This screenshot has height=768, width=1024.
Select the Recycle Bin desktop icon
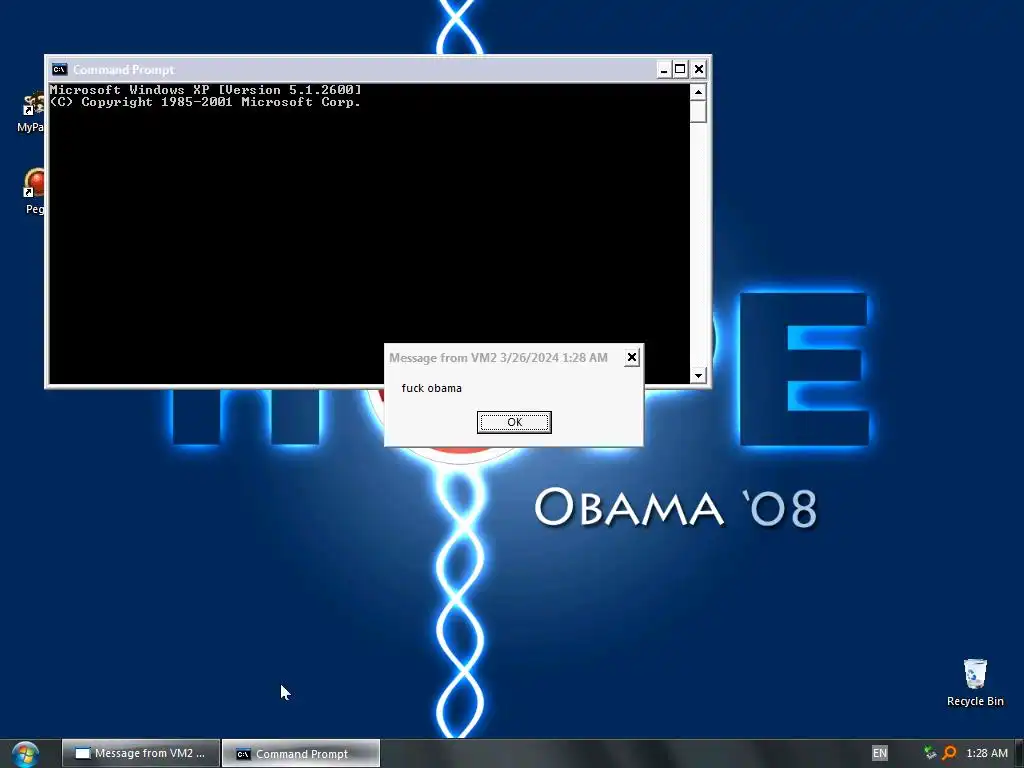pos(975,683)
